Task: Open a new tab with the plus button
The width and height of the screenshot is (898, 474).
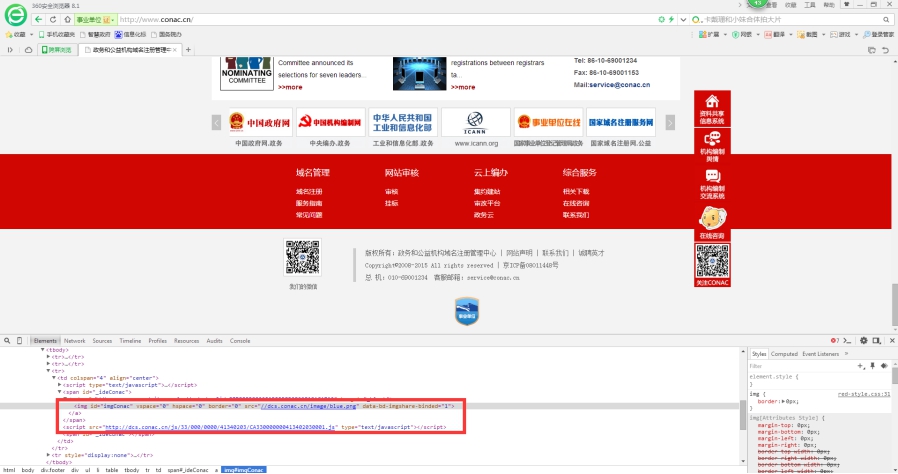Action: 188,50
